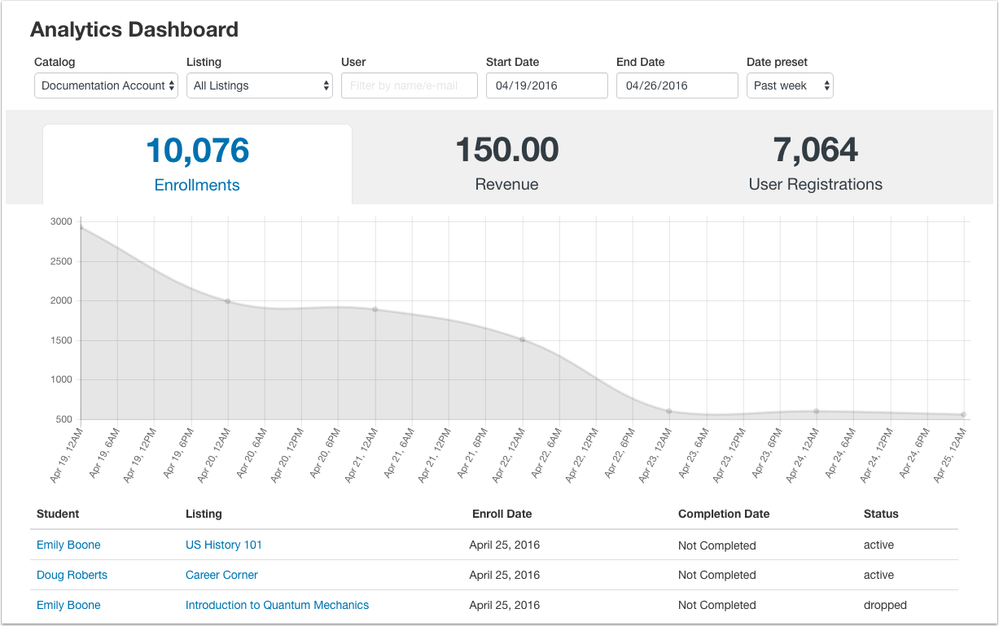Select the Enrollments tab

tap(197, 165)
